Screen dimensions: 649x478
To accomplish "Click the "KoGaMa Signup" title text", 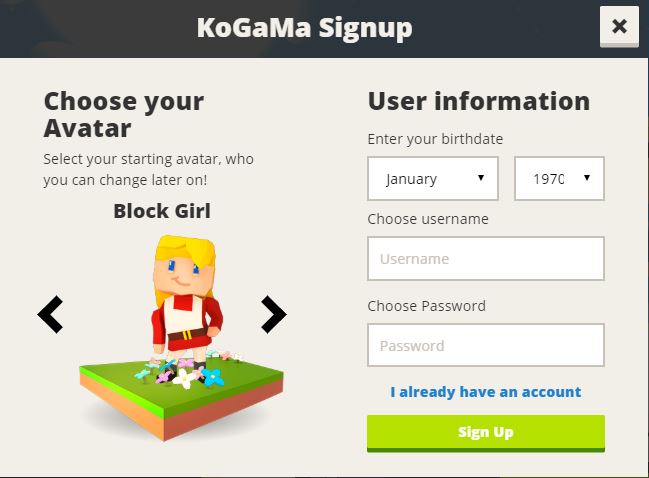I will [x=305, y=28].
